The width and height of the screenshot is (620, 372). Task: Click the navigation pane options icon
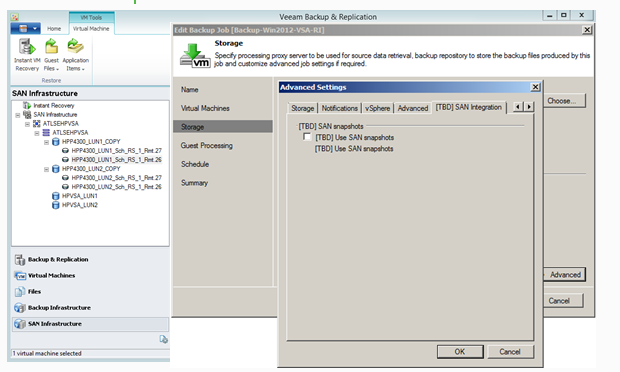[163, 339]
